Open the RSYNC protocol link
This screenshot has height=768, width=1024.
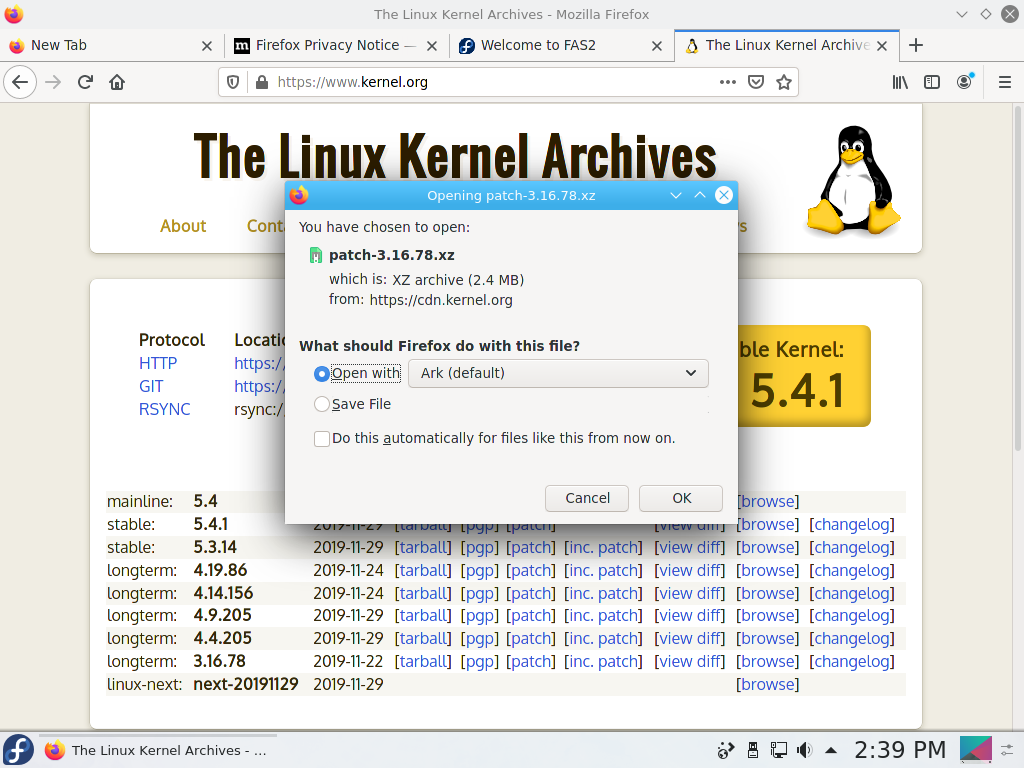pos(164,409)
